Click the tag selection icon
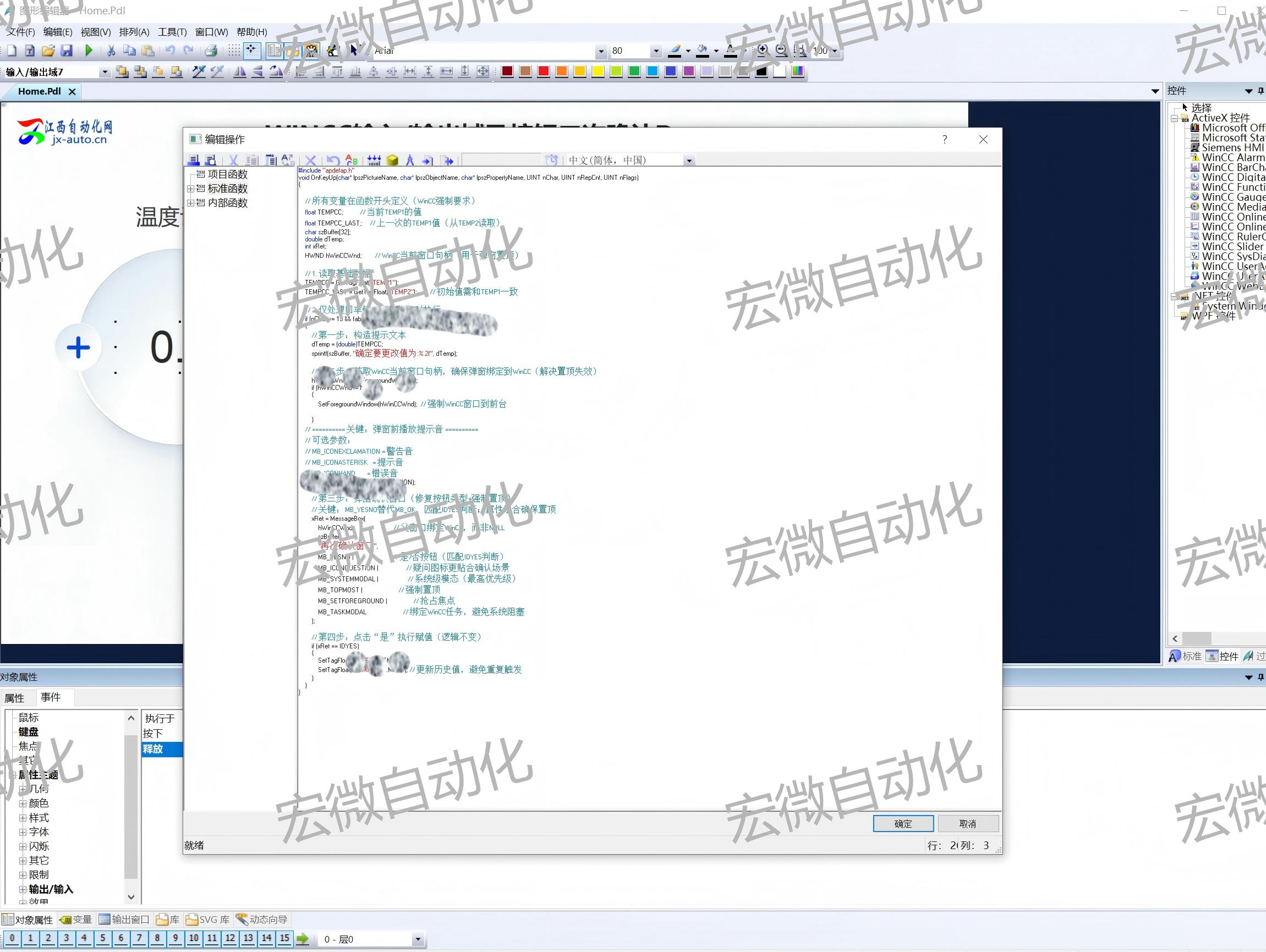The height and width of the screenshot is (952, 1266). (392, 161)
